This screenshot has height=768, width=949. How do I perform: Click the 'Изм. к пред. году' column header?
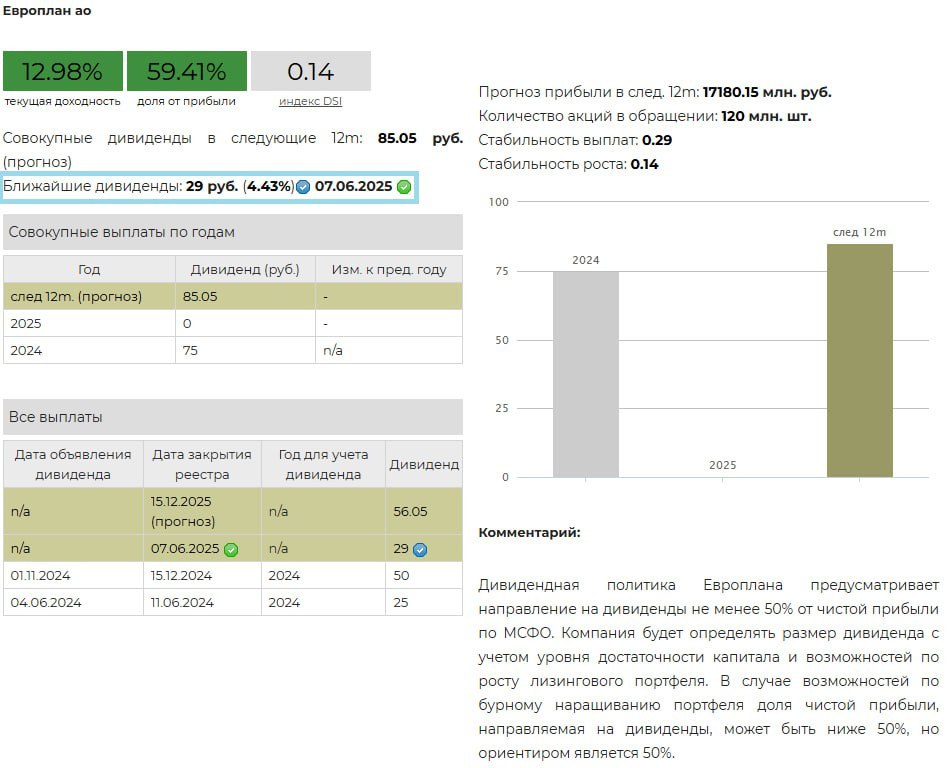(x=388, y=269)
